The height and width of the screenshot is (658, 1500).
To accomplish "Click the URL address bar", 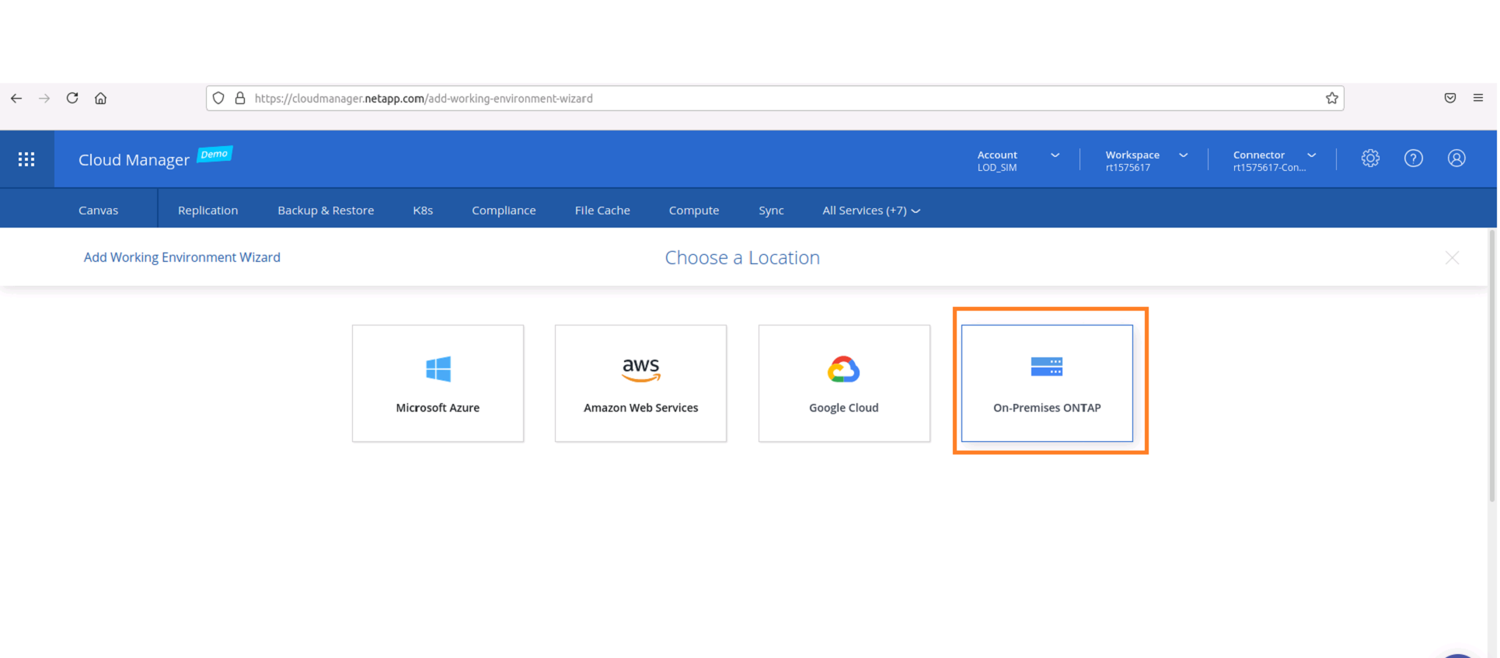I will point(775,98).
